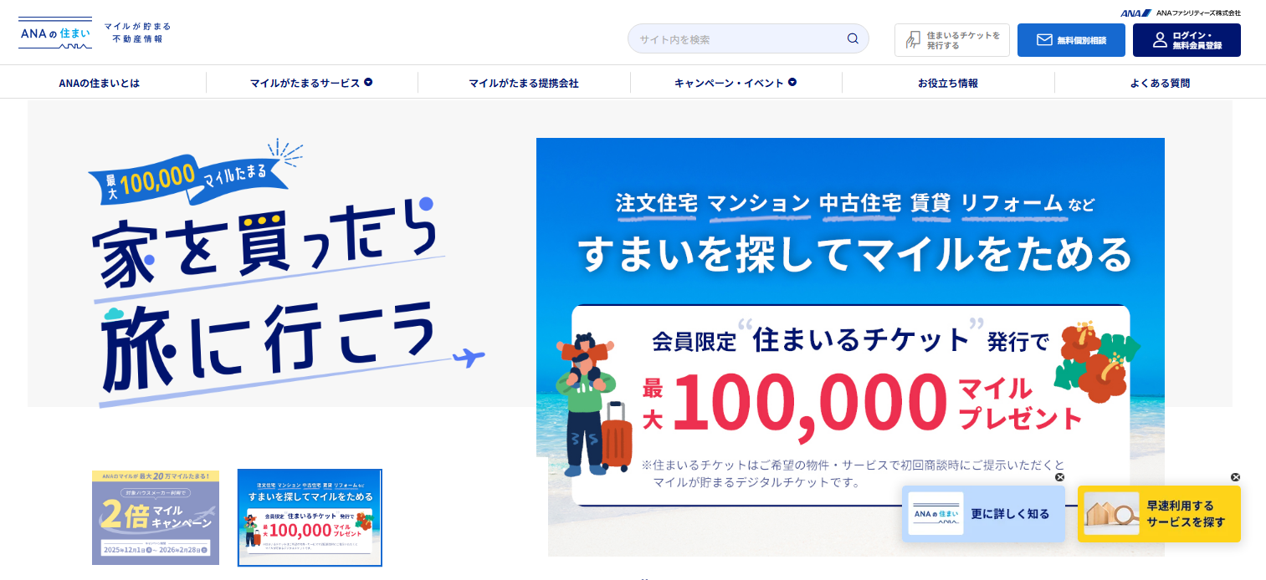Click the envelope icon for 無料個別相談
The image size is (1266, 580).
[x=1044, y=40]
